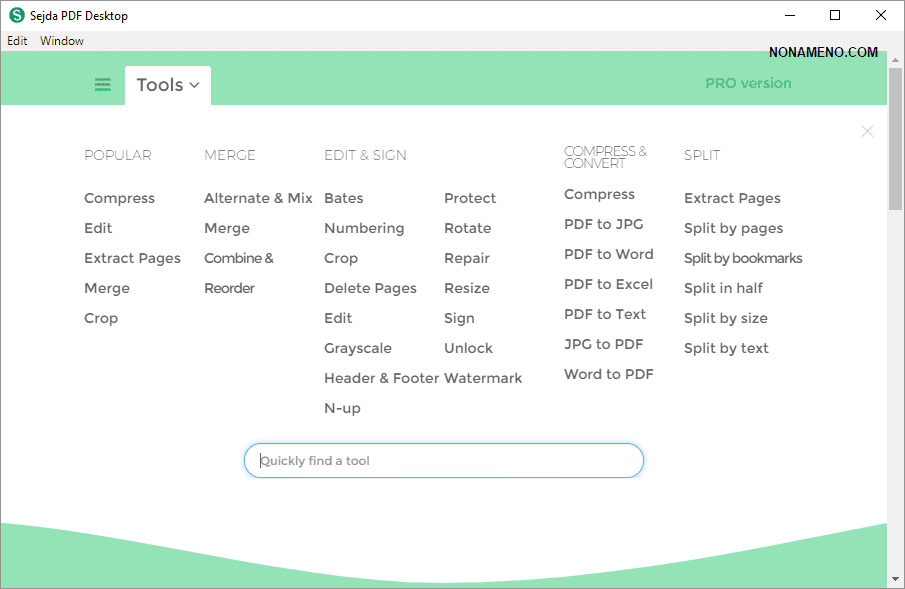The width and height of the screenshot is (905, 589).
Task: Click the scrollbar up arrow
Action: (x=895, y=59)
